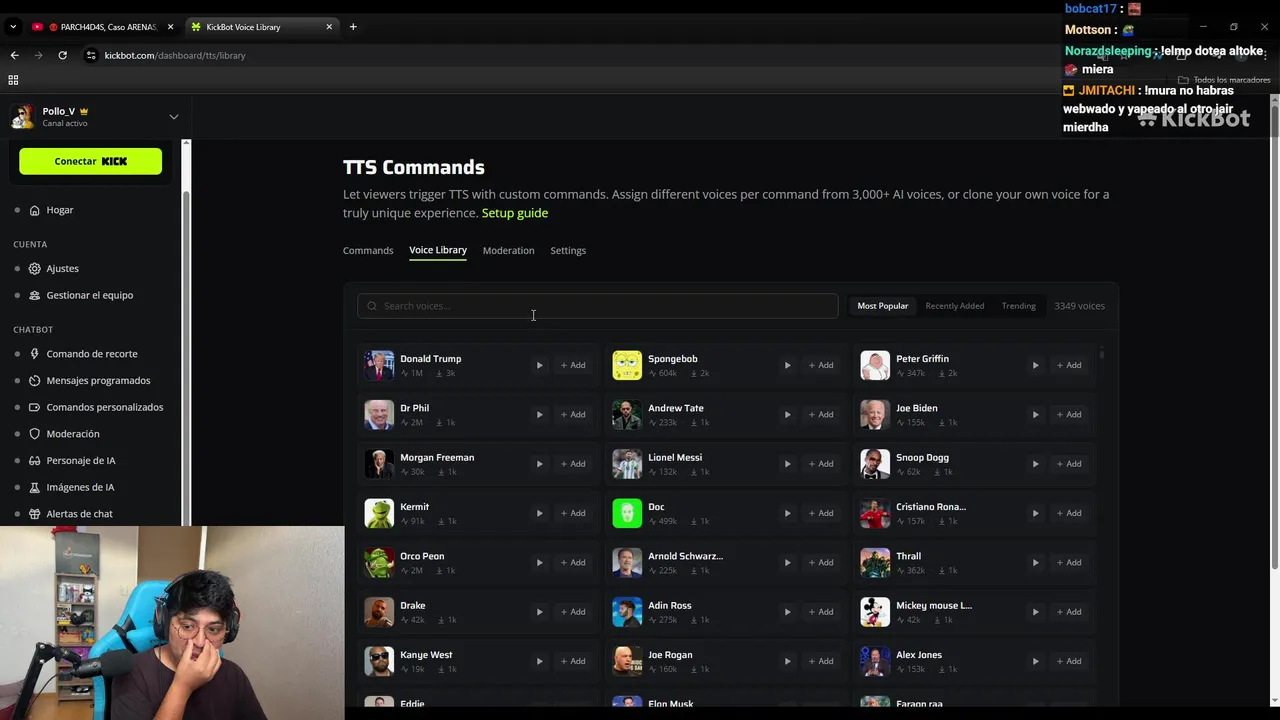Click the Doc voice green avatar
1280x720 pixels.
tap(627, 513)
